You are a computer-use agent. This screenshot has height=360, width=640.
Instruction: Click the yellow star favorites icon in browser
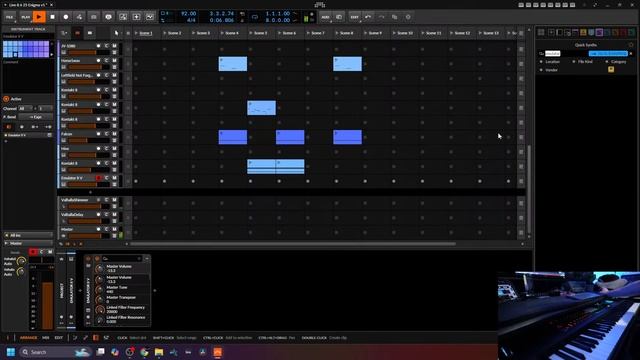611,69
